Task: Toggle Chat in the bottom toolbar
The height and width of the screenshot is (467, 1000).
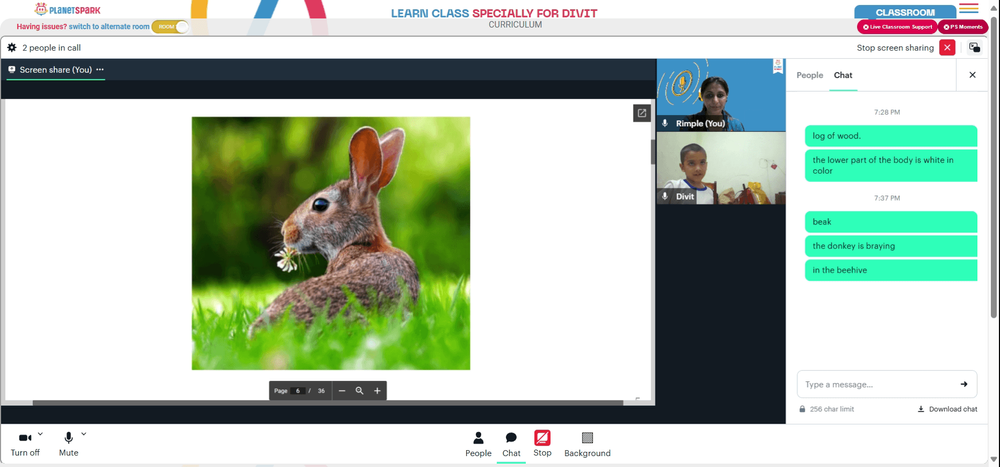Action: tap(511, 445)
